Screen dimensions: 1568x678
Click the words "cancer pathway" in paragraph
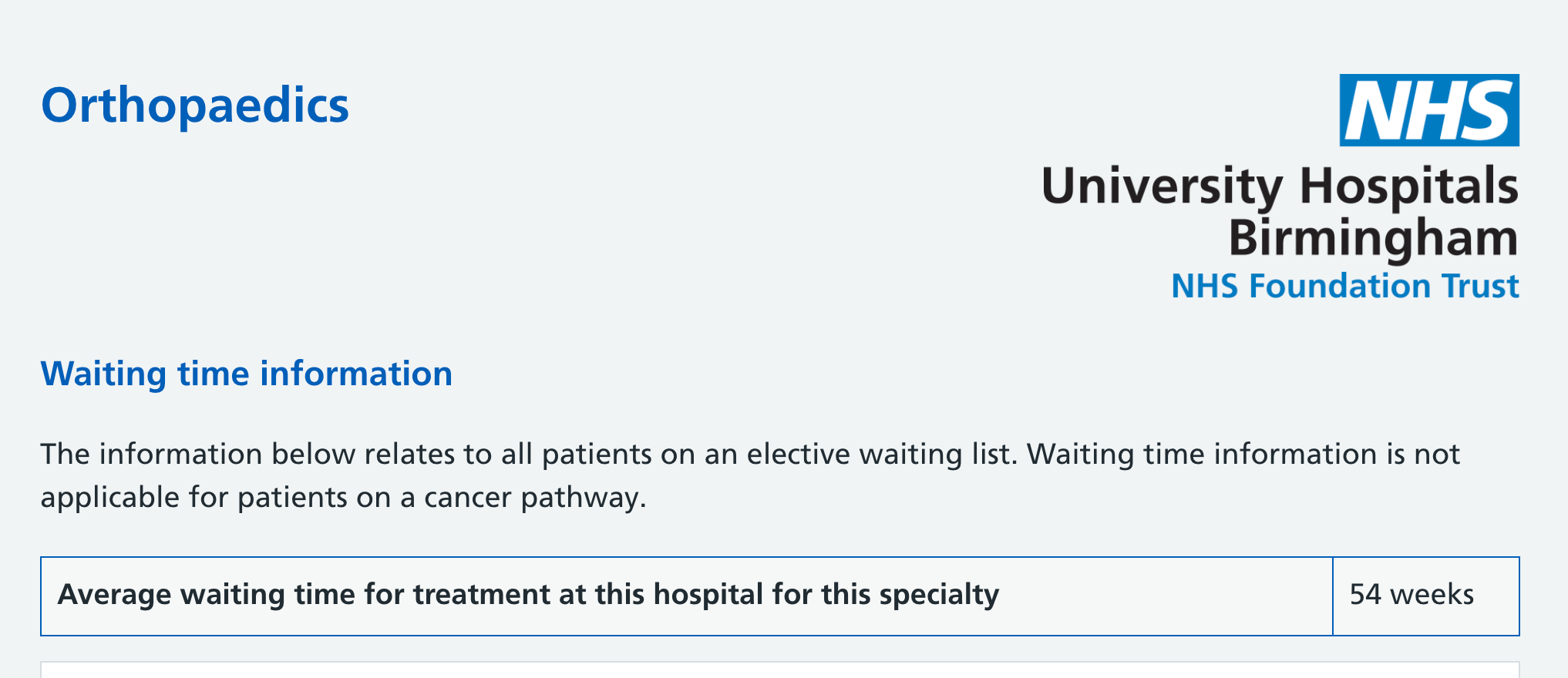pyautogui.click(x=532, y=498)
